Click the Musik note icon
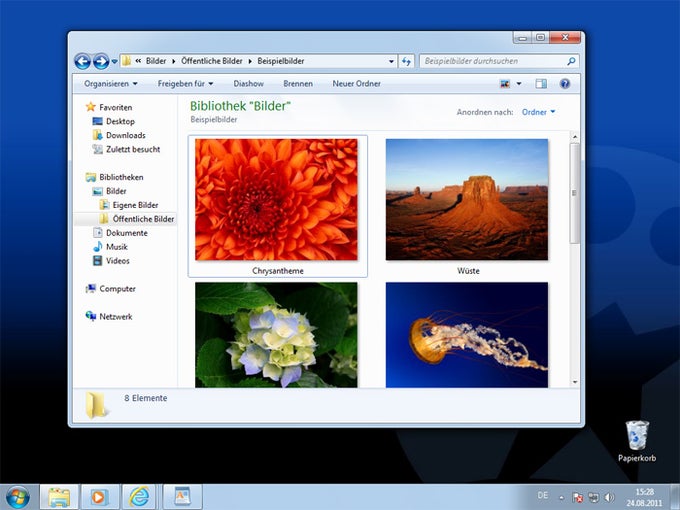Viewport: 680px width, 510px height. pos(98,247)
